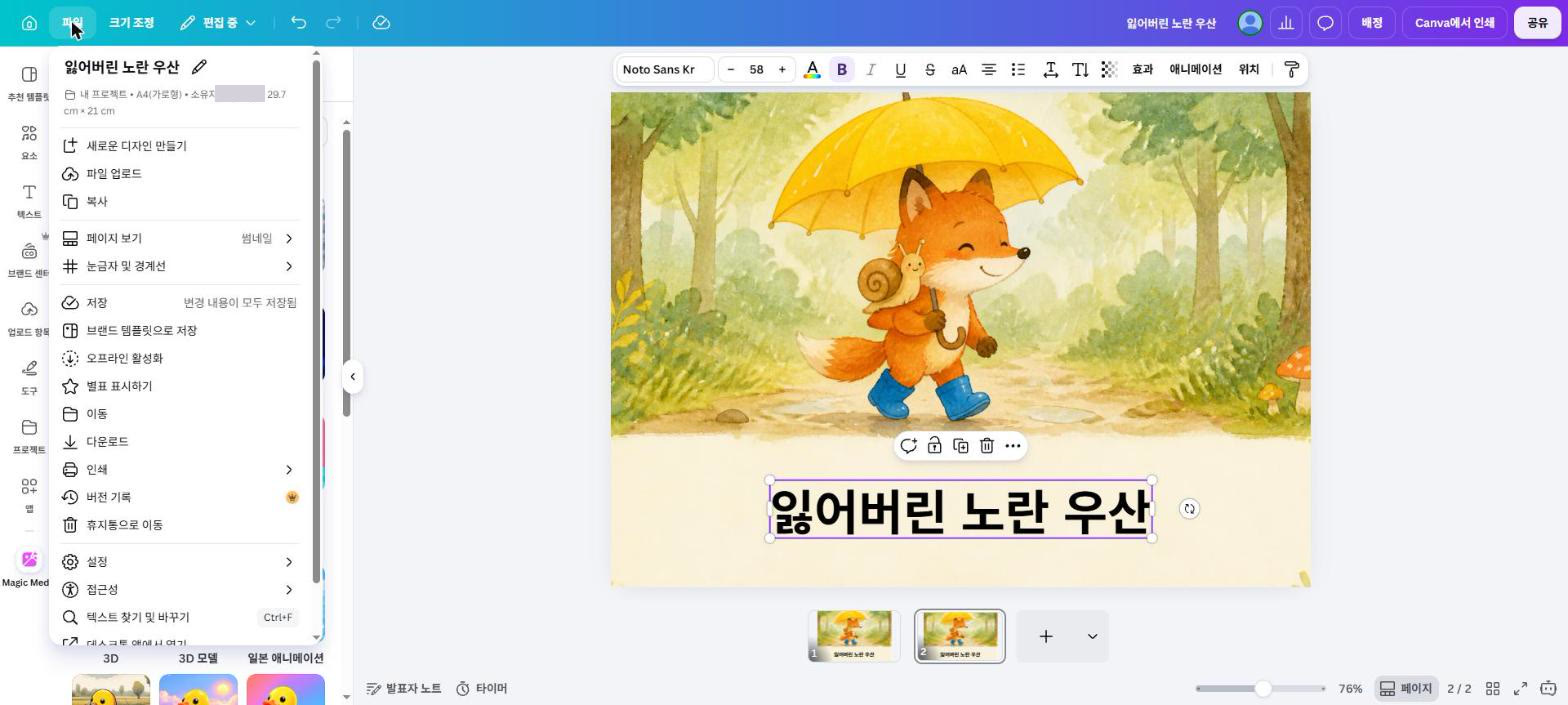Toggle underline formatting
The width and height of the screenshot is (1568, 705).
[x=900, y=69]
